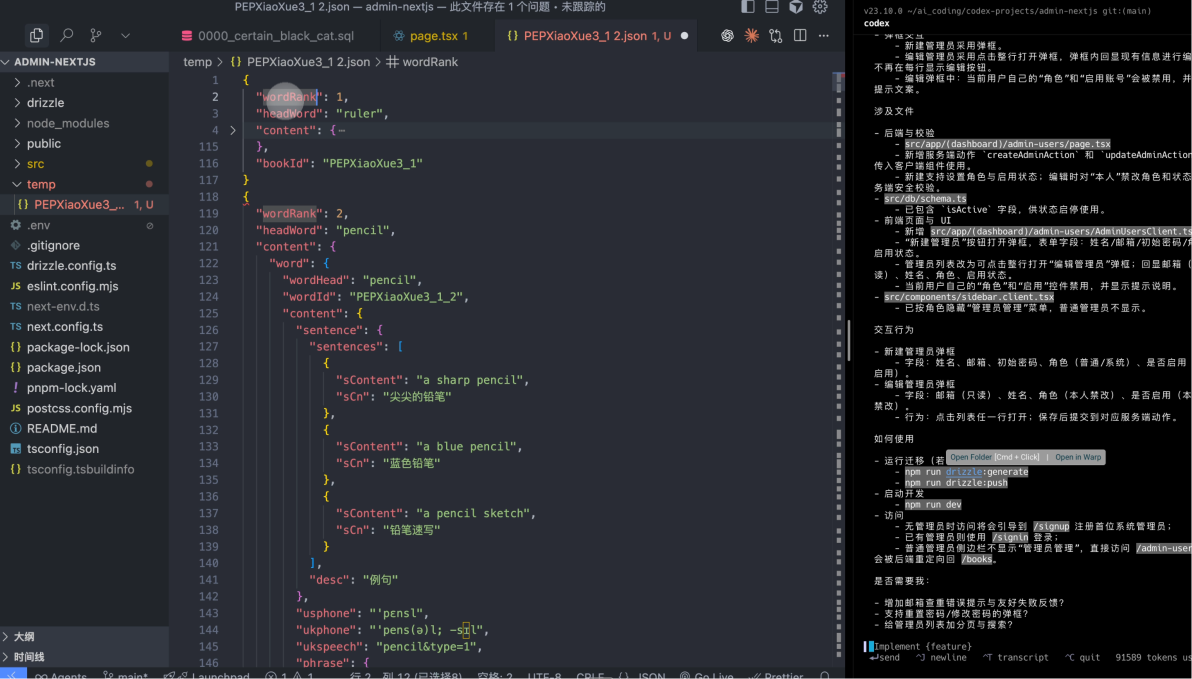Screen dimensions: 1192x679
Task: Click the ChatGPT/Codex icon in editor toolbar
Action: (x=728, y=35)
